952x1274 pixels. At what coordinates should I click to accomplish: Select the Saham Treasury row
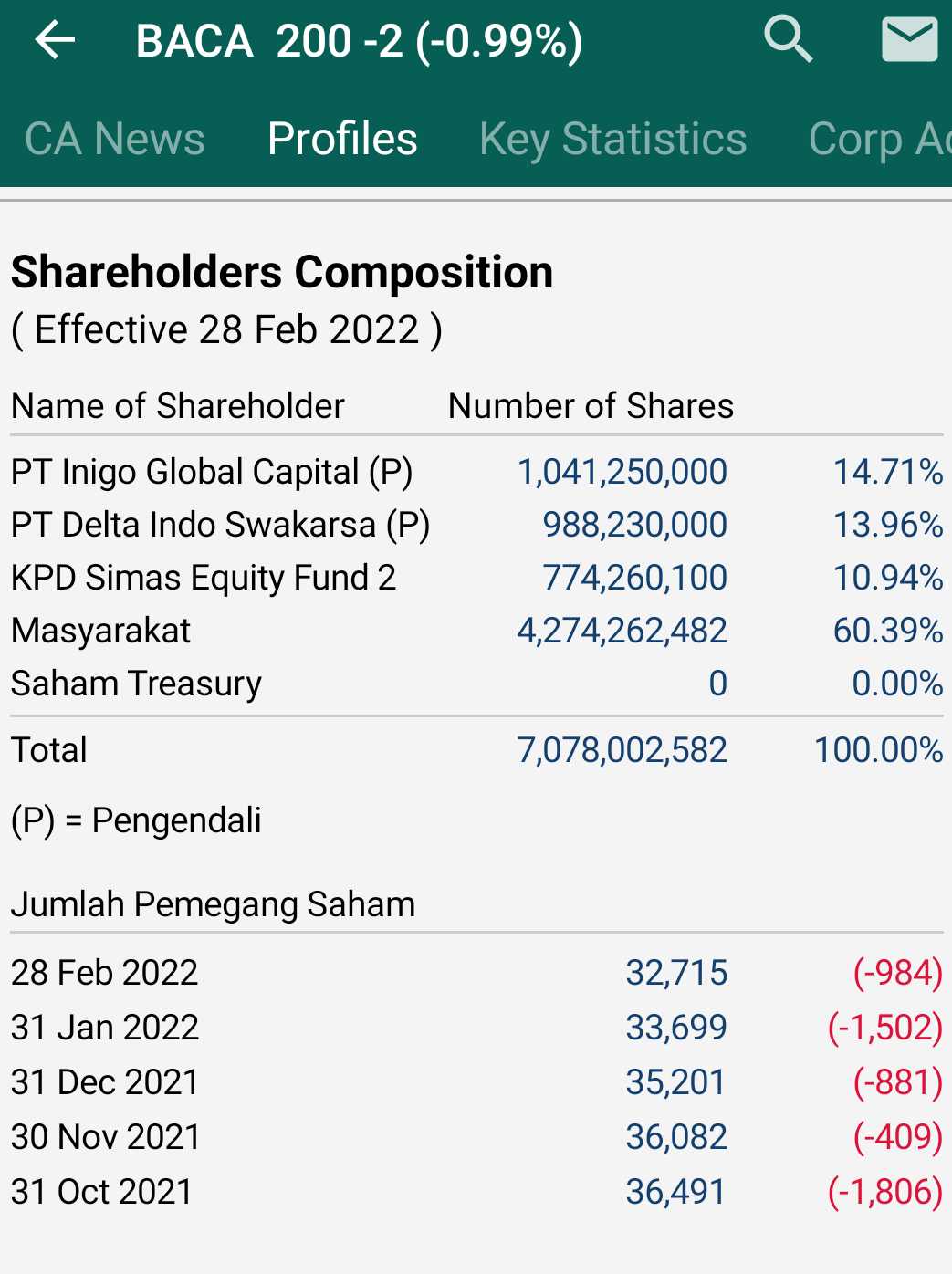(137, 684)
